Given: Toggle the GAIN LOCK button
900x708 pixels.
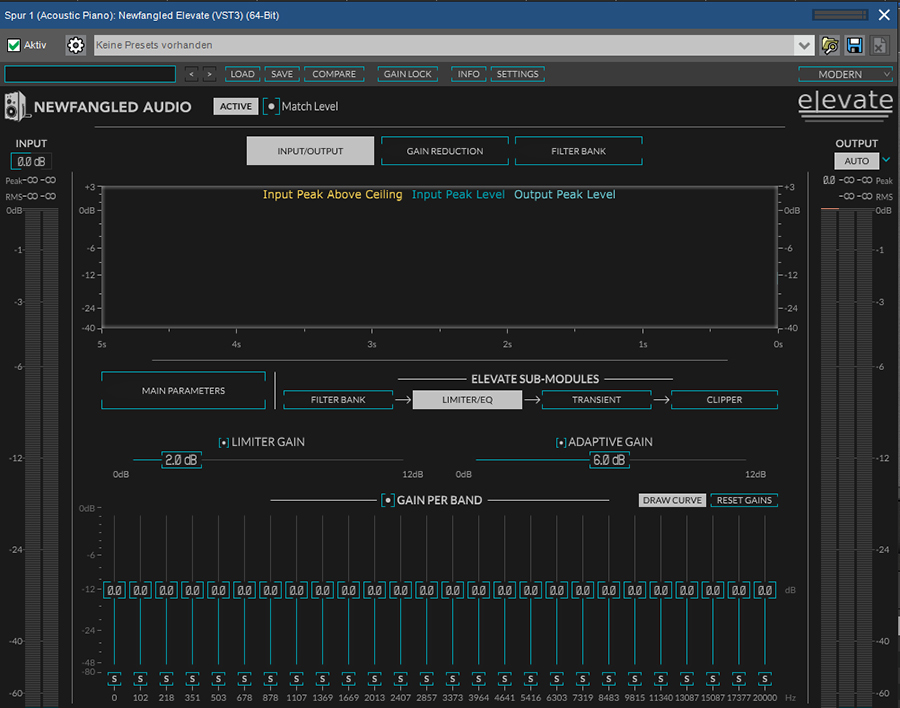Looking at the screenshot, I should (408, 74).
